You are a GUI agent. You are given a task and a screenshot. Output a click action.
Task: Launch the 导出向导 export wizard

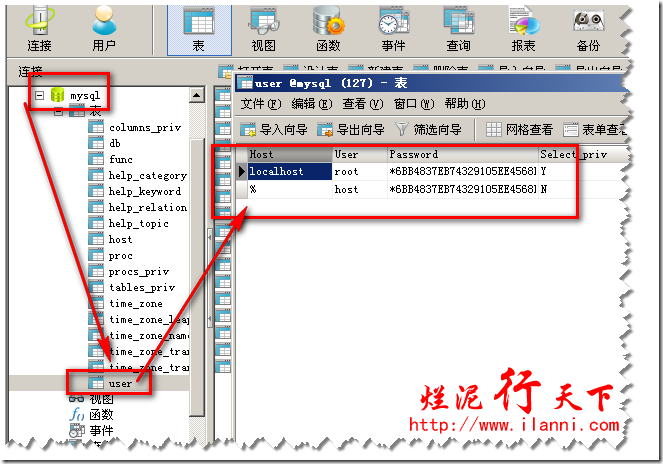(351, 130)
